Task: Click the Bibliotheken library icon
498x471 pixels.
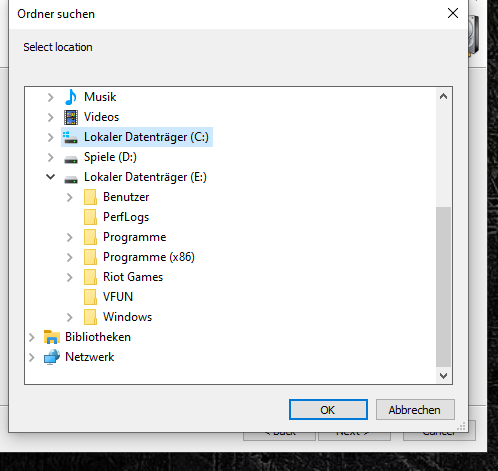Action: 52,337
